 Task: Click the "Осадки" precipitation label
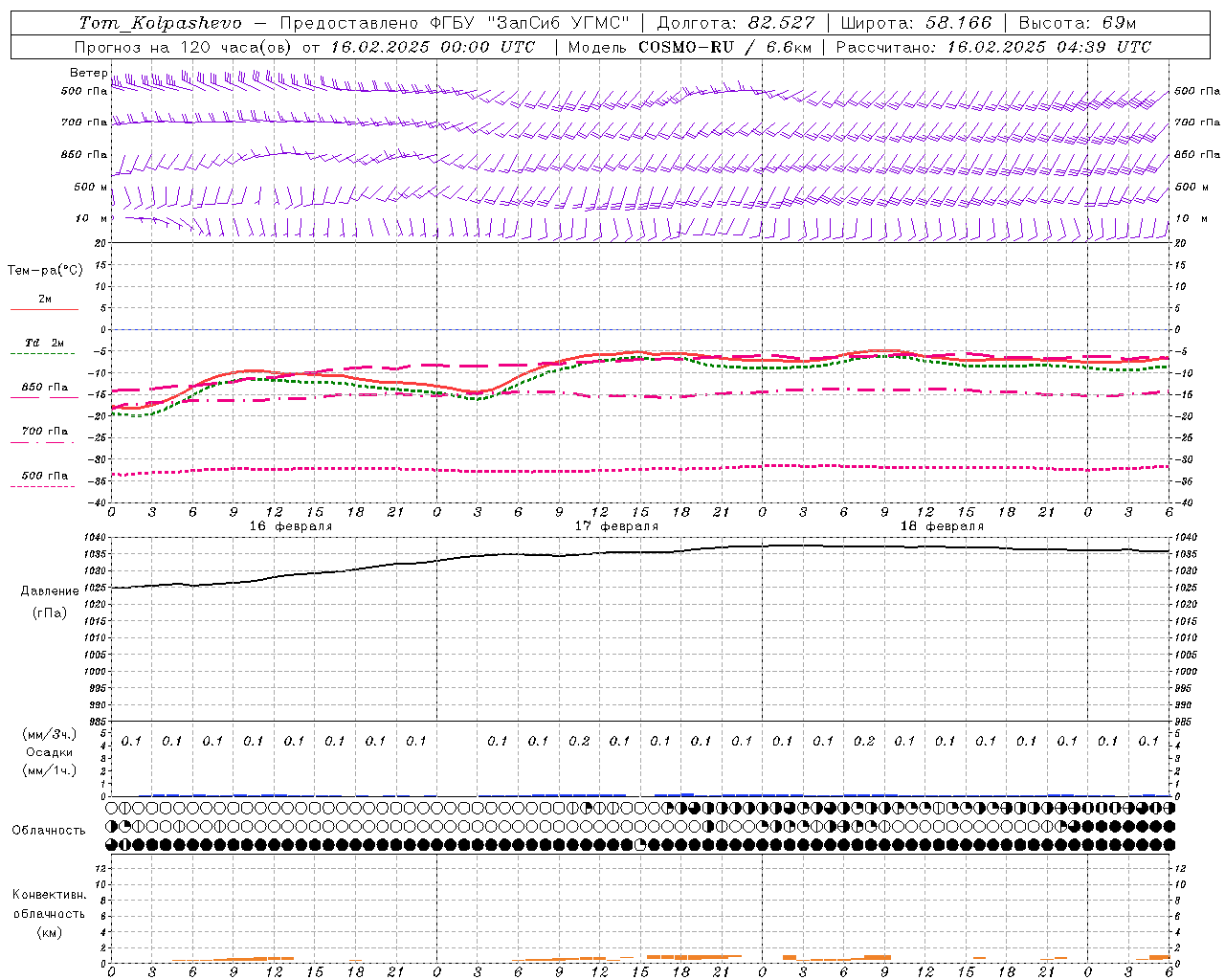pos(50,752)
